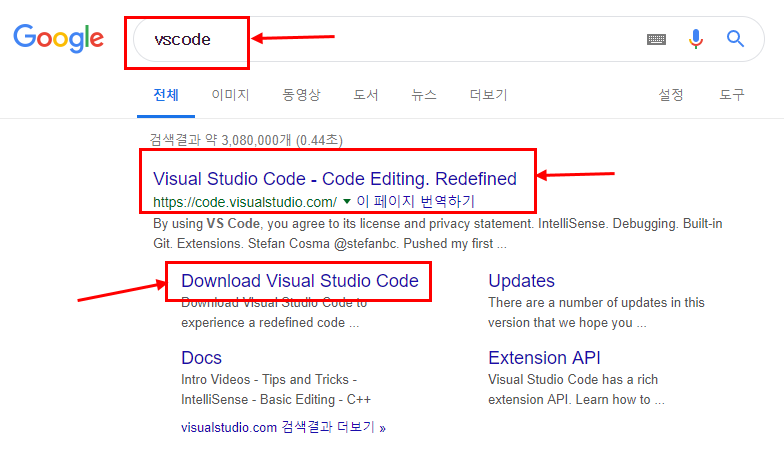Screen dimensions: 784x449
Task: Expand the dropdown arrow beside code.visualstudio.com URL
Action: click(346, 202)
